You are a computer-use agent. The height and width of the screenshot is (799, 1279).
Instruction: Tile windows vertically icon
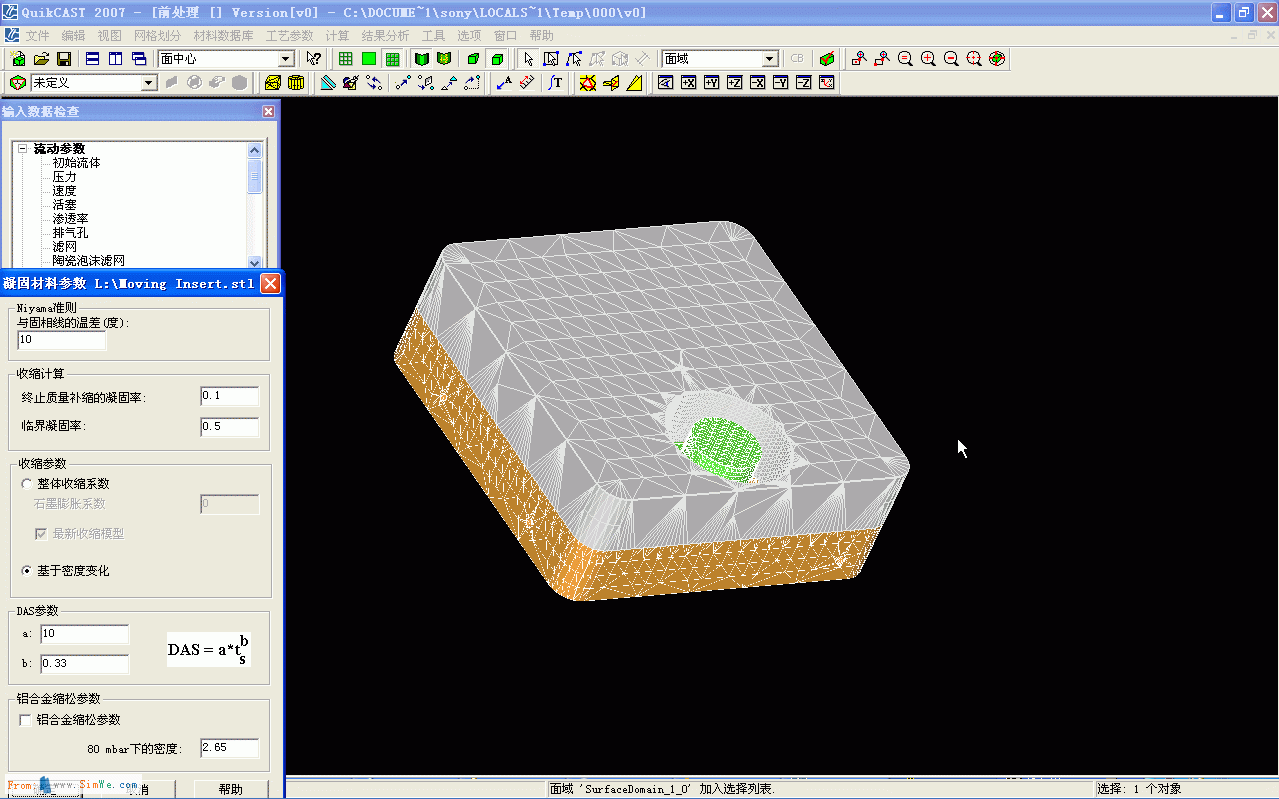click(115, 59)
